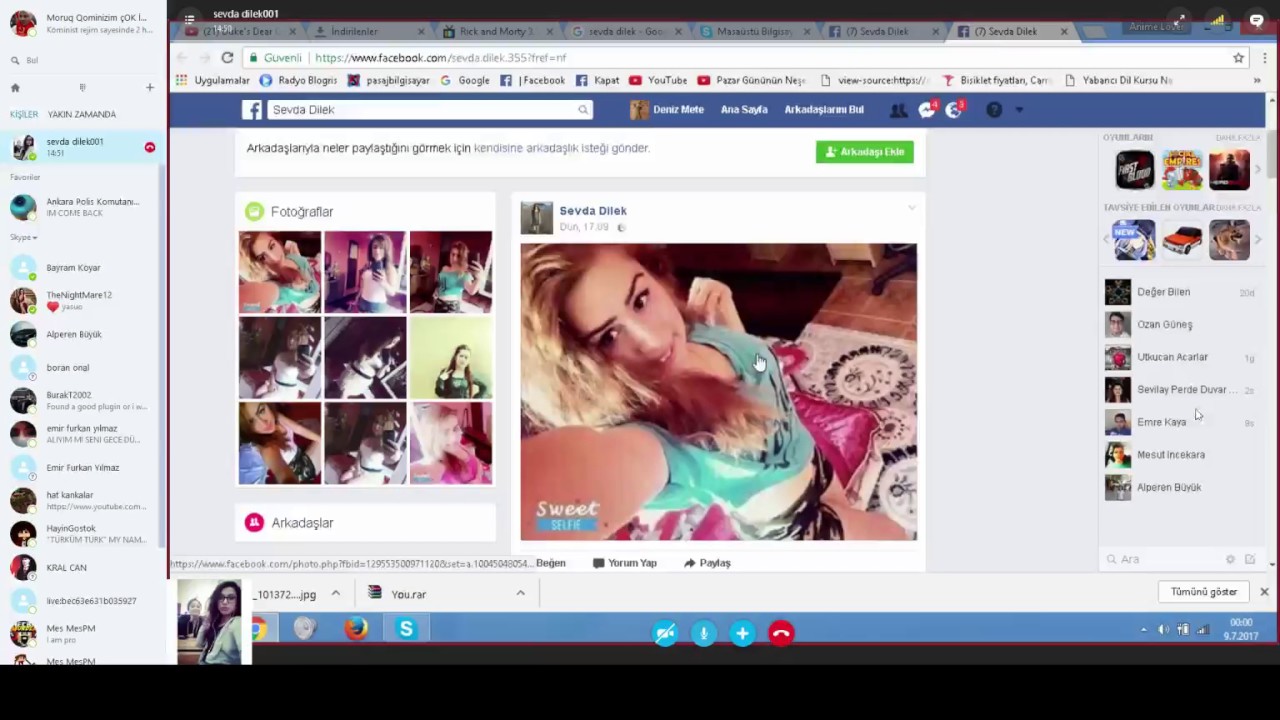Click Arkadaşlarını Bul in Facebook header
The height and width of the screenshot is (720, 1280).
tap(824, 110)
